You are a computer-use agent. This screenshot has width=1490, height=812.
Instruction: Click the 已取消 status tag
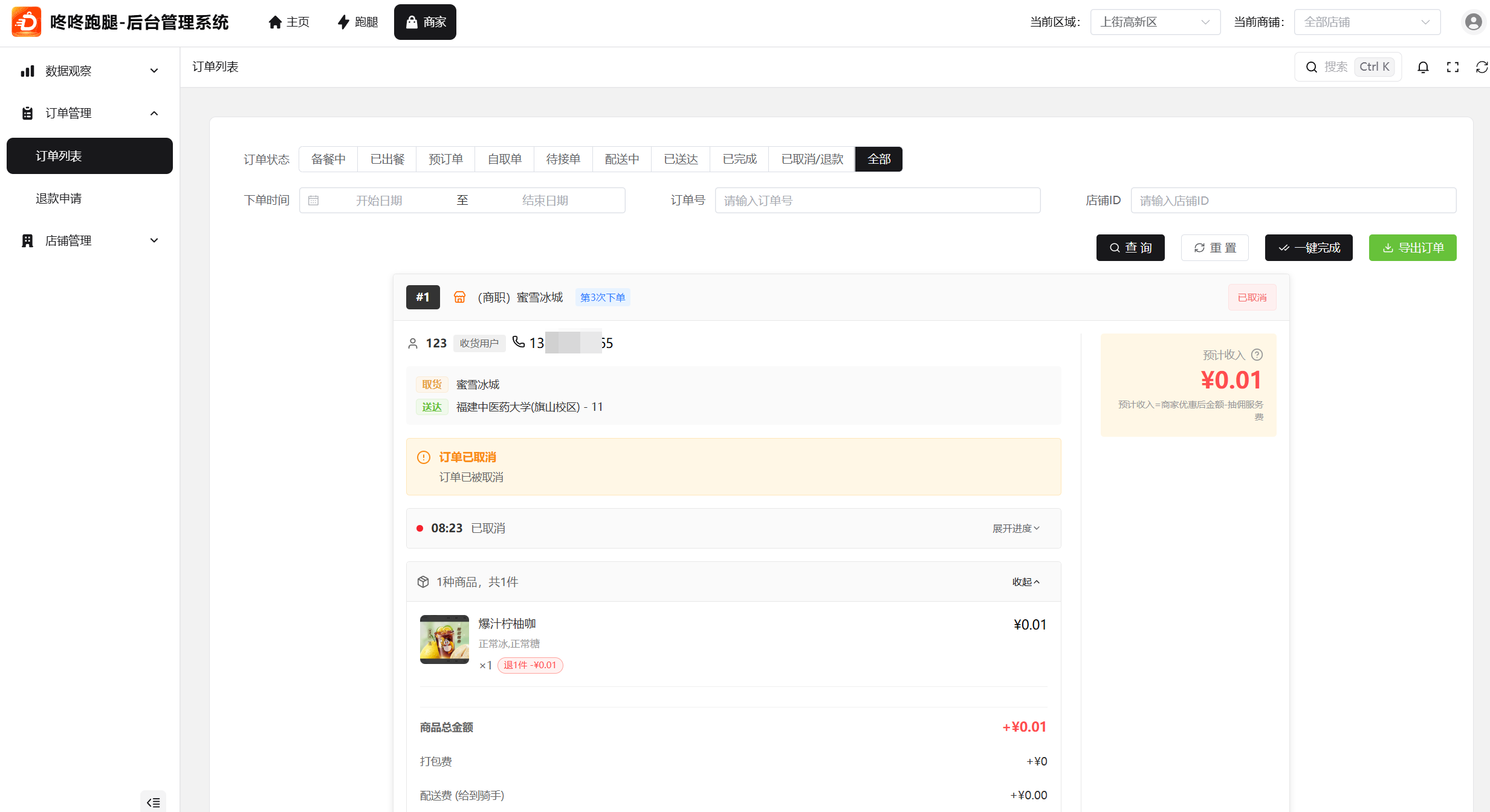click(x=1252, y=297)
